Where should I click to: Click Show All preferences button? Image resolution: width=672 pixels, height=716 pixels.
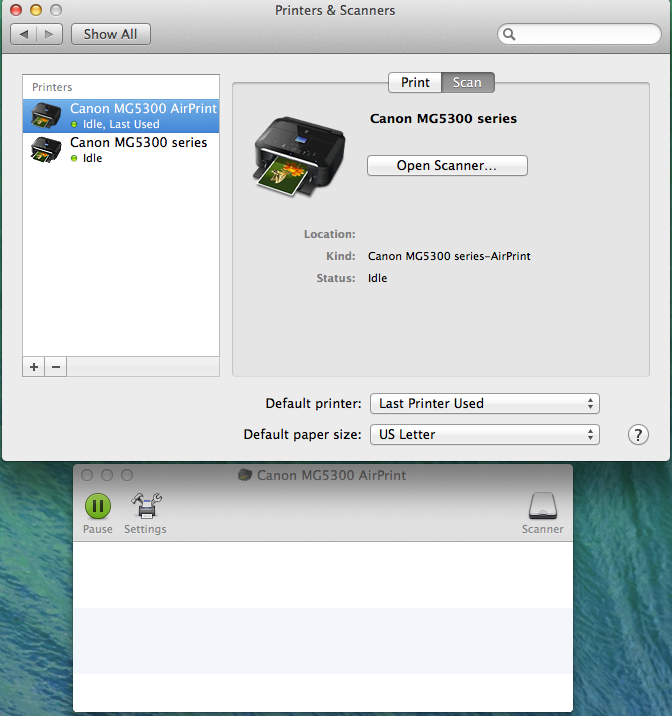[110, 34]
